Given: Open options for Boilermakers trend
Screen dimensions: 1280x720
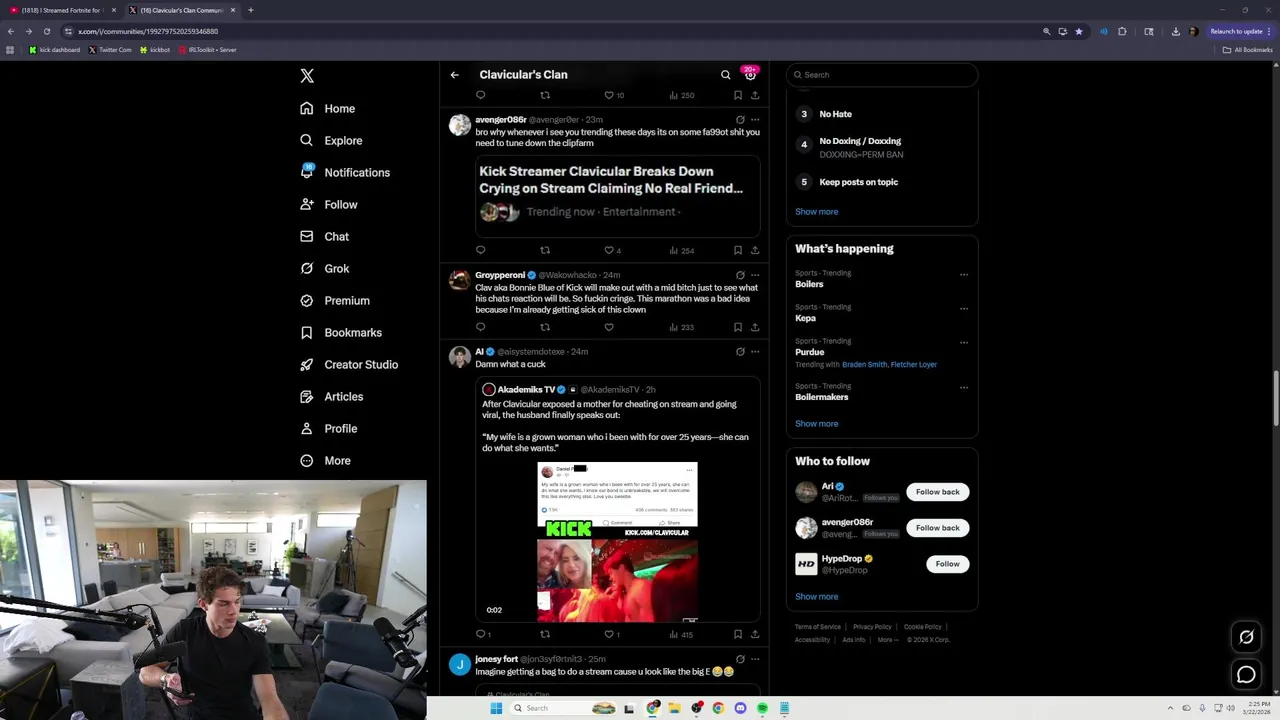Looking at the screenshot, I should pos(964,387).
